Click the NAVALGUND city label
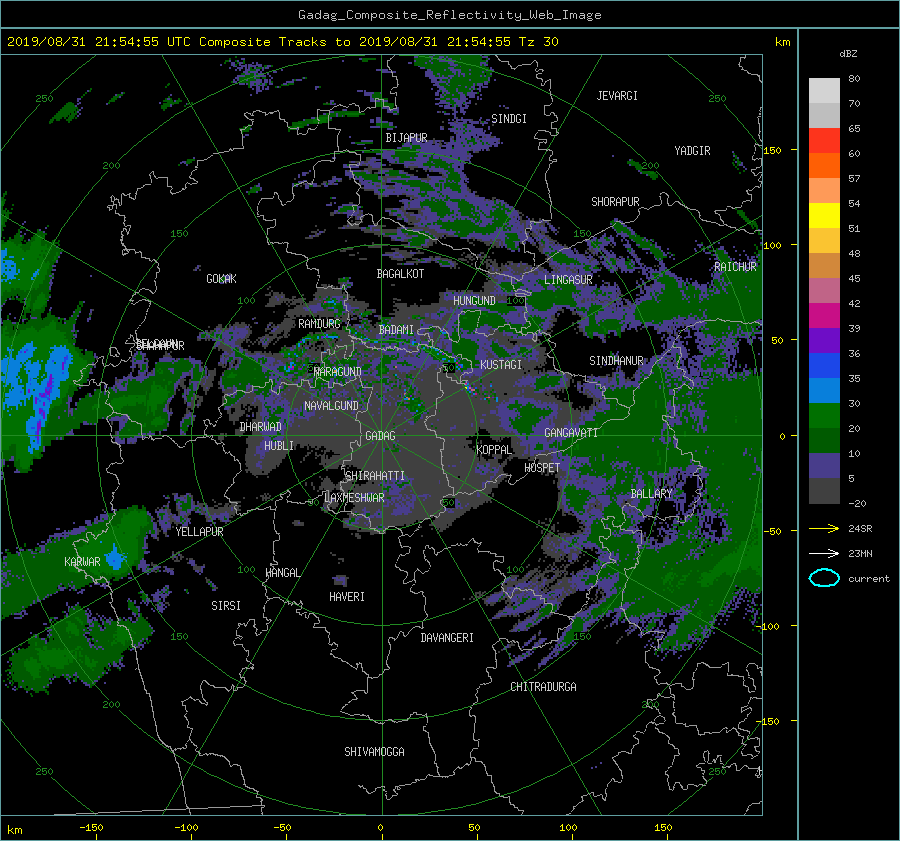Viewport: 900px width, 841px height. coord(331,406)
